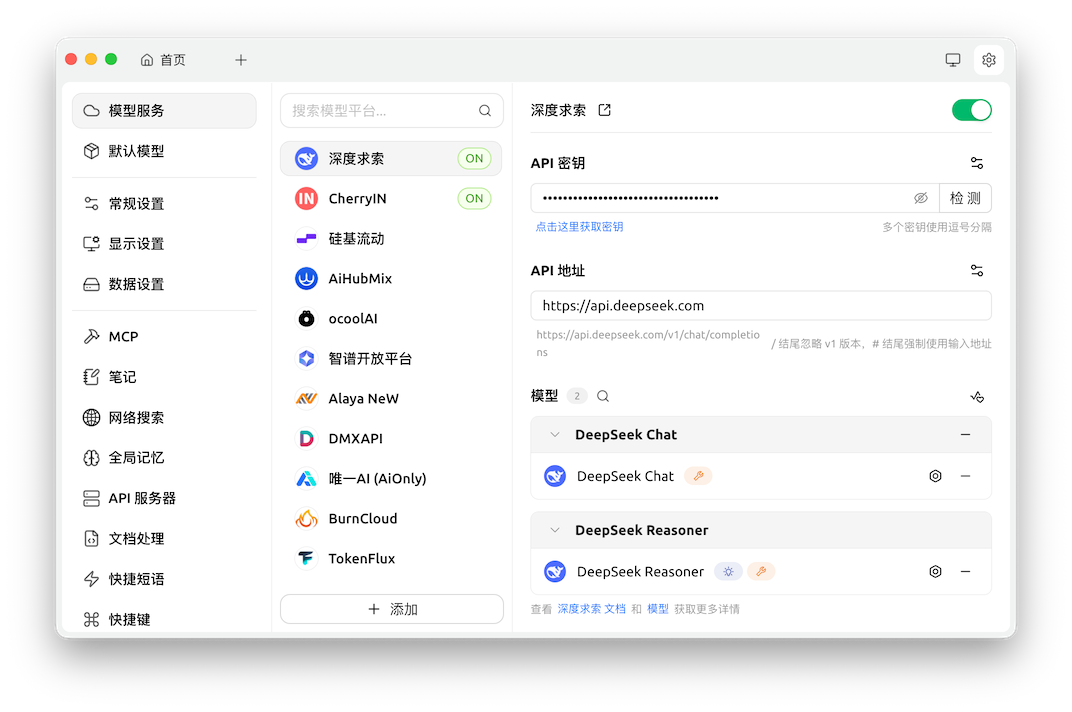Click the 添加 provider button
The height and width of the screenshot is (712, 1072).
[392, 609]
